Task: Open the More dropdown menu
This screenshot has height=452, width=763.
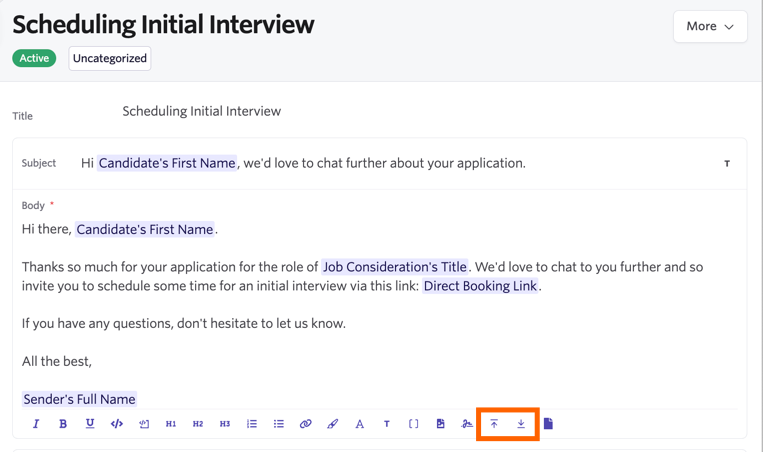Action: click(x=710, y=26)
